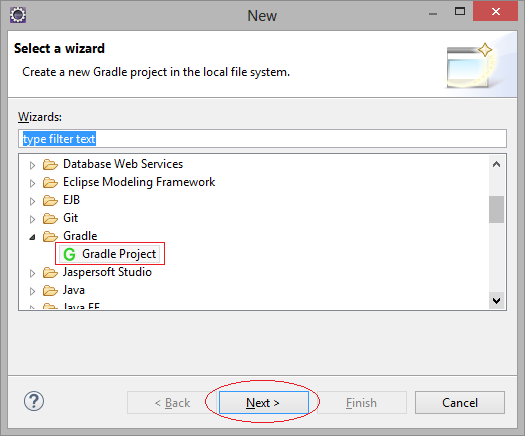Click the Java folder icon
Viewport: 525px width, 436px height.
click(50, 290)
